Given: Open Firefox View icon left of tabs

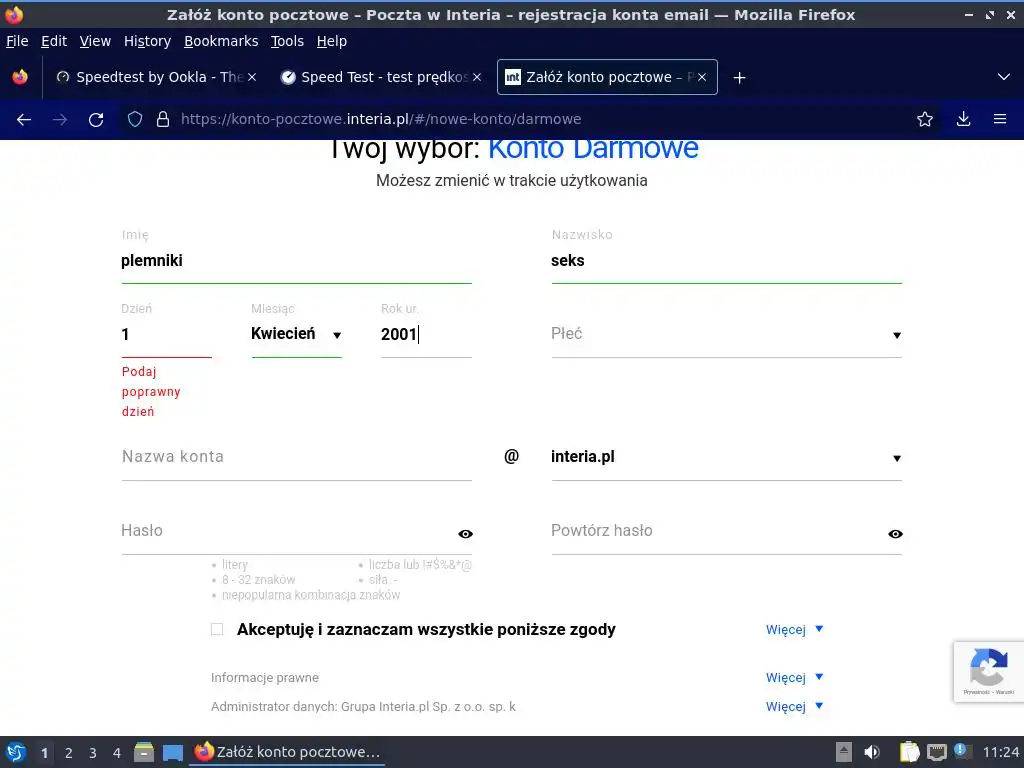Looking at the screenshot, I should (20, 77).
